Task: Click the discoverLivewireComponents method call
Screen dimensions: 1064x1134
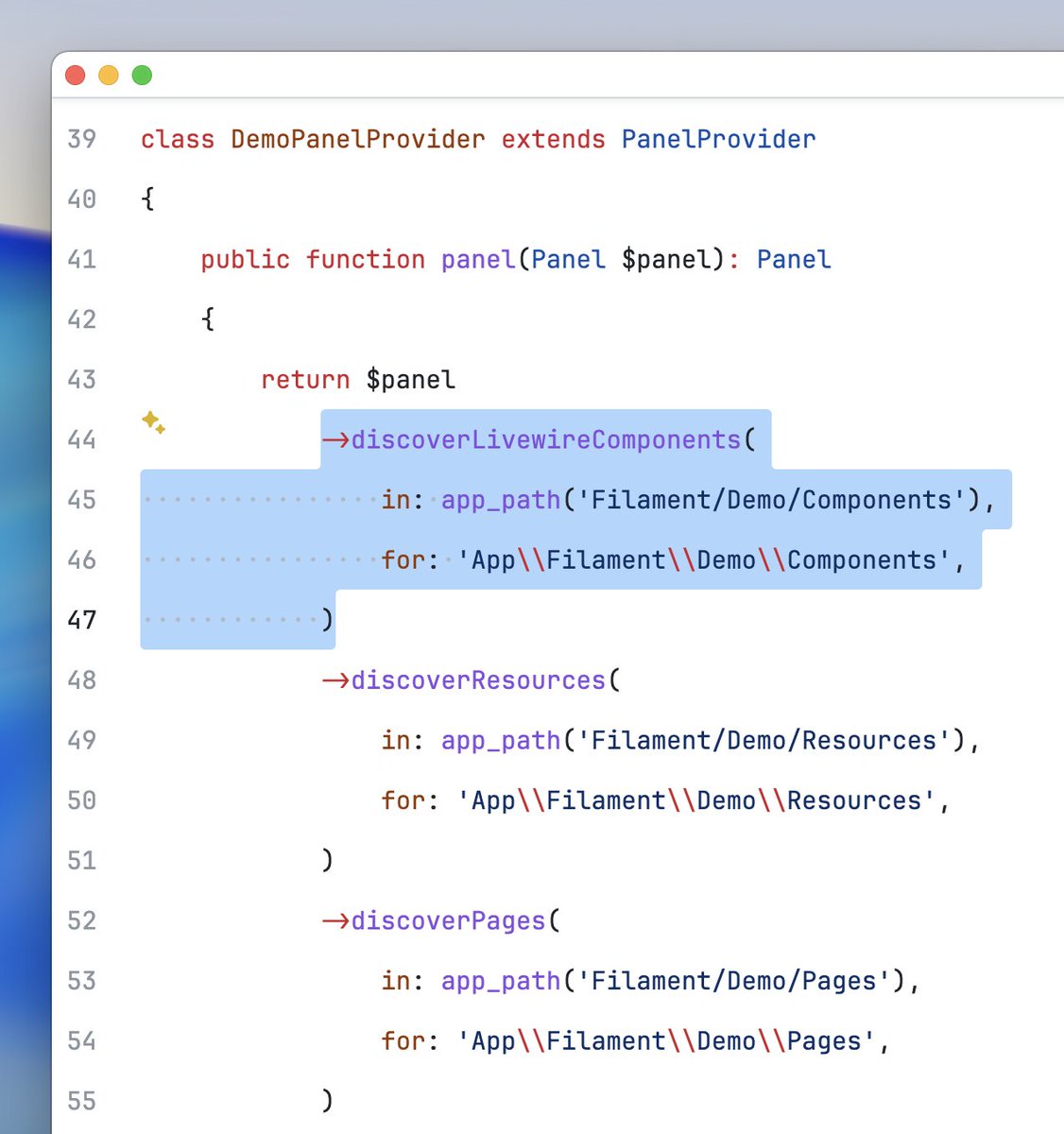Action: [x=546, y=439]
